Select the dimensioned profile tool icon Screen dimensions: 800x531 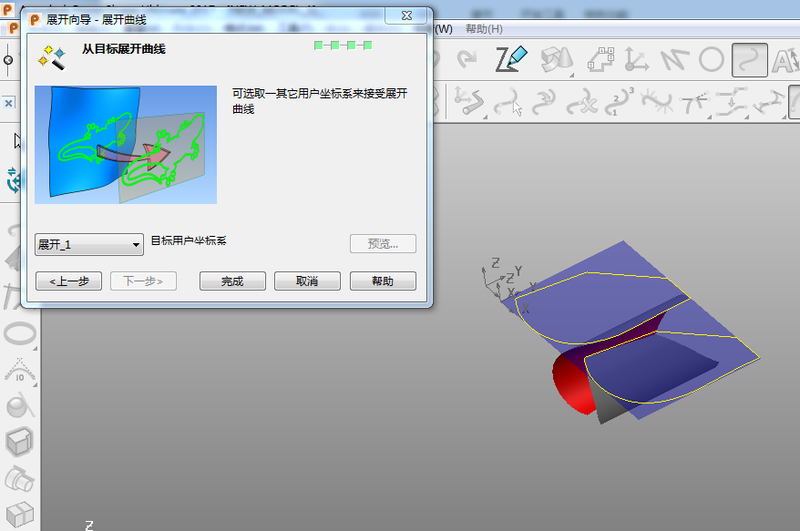(x=601, y=59)
